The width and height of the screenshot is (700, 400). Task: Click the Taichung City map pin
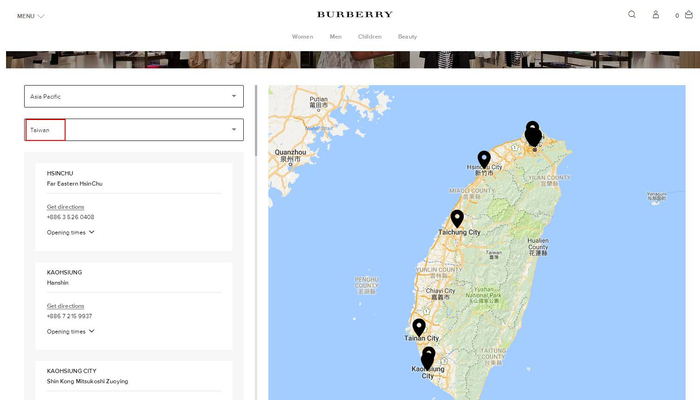457,219
